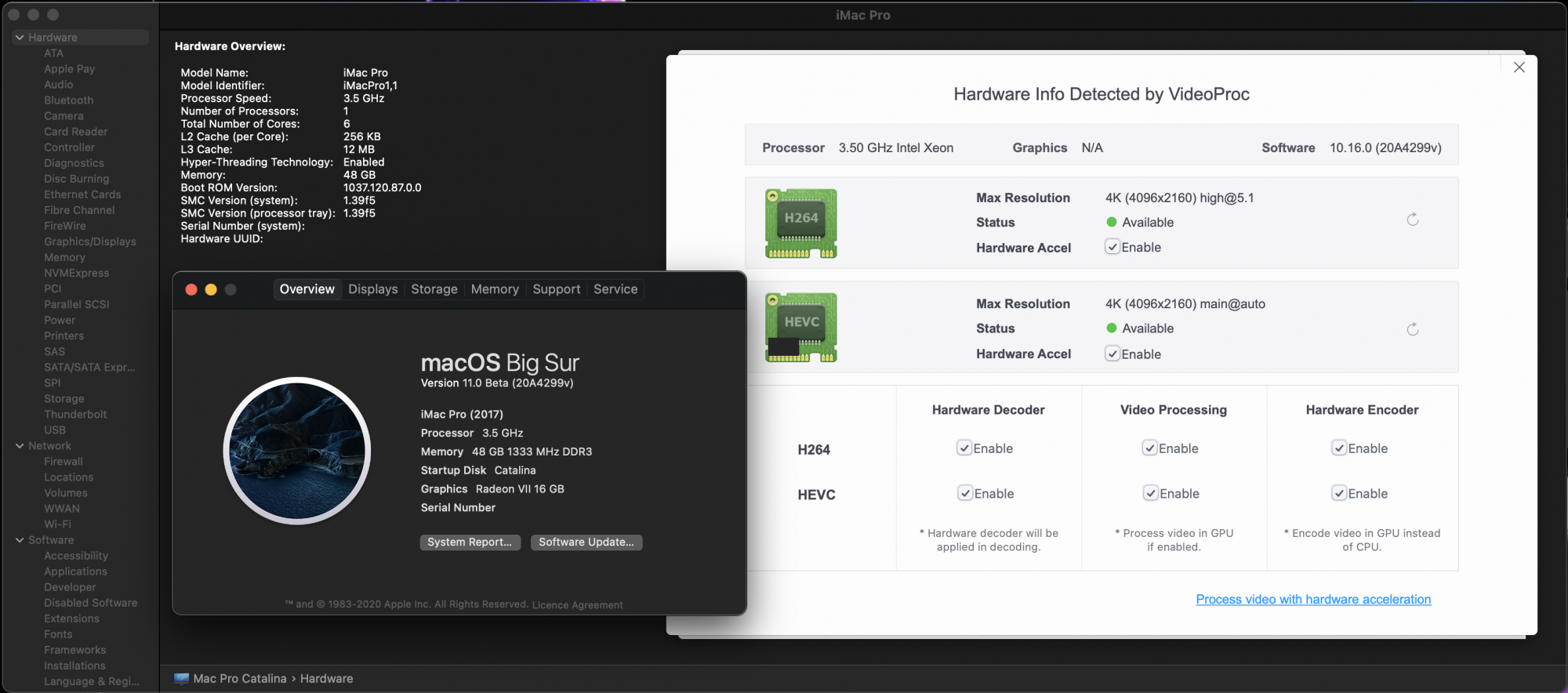Select ATA in the sidebar
The image size is (1568, 693).
[x=54, y=53]
